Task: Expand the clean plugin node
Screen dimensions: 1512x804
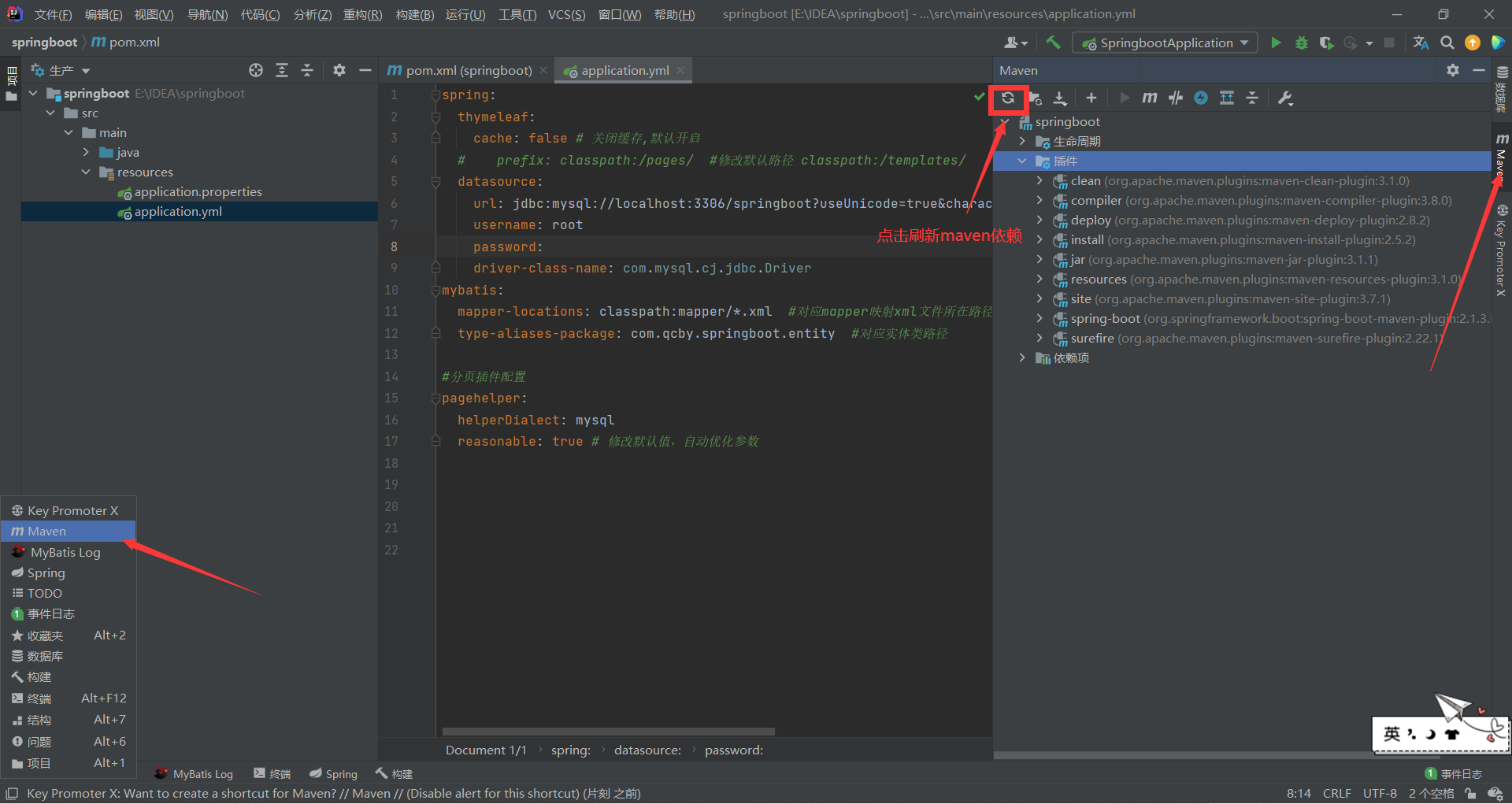Action: pyautogui.click(x=1039, y=180)
